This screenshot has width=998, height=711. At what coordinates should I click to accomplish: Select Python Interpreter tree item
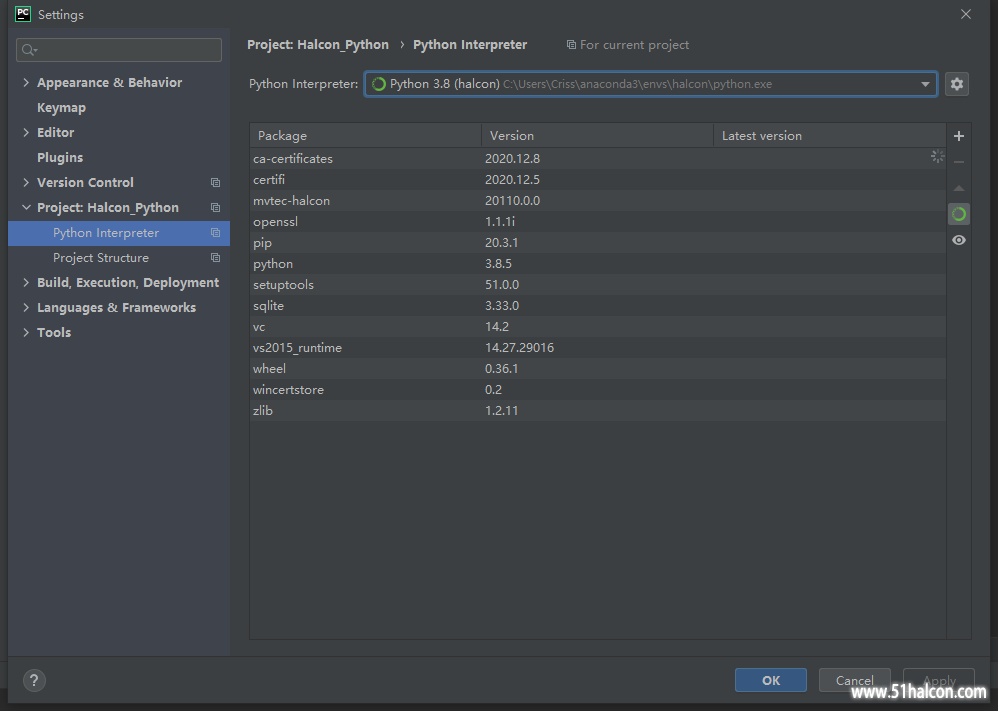(x=119, y=233)
